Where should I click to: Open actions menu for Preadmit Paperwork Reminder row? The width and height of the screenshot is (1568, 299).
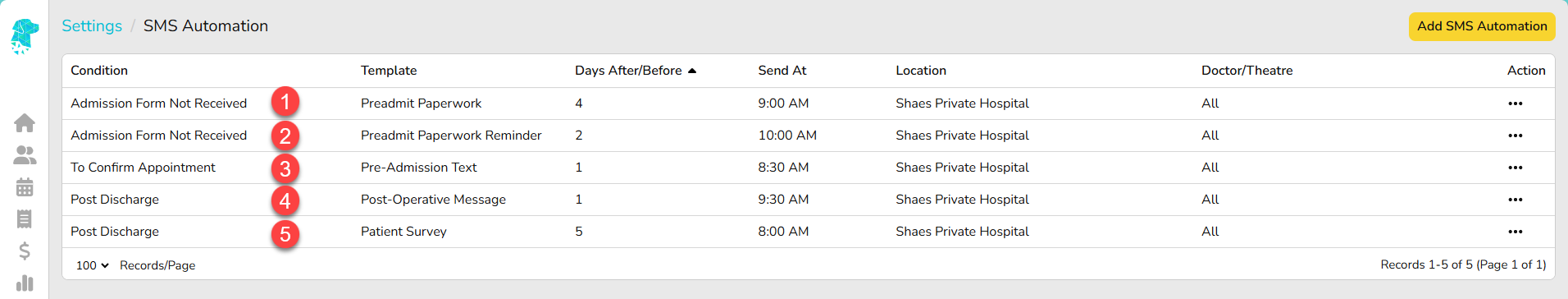click(x=1515, y=136)
